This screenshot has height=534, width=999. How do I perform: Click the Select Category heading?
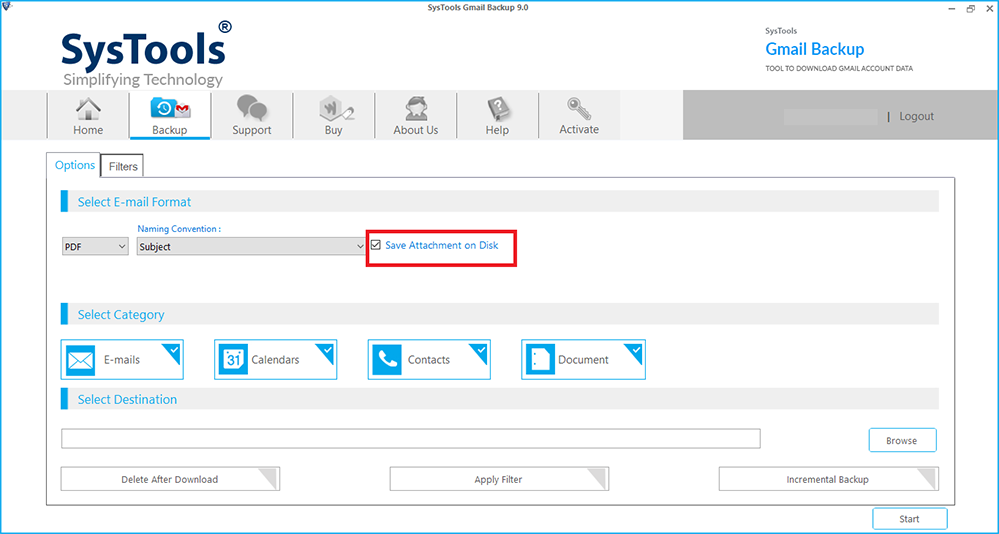pos(121,315)
